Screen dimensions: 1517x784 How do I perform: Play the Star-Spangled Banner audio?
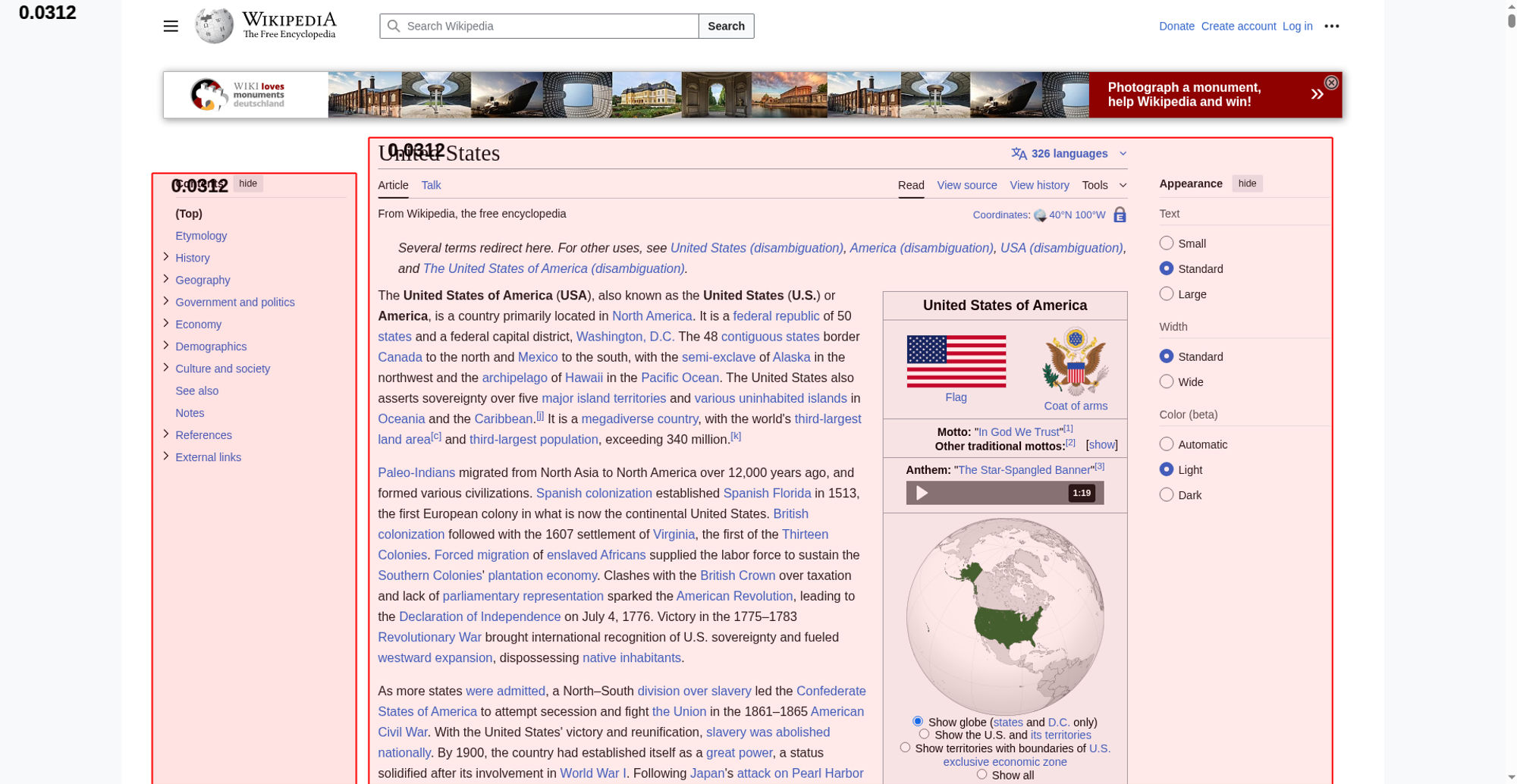[922, 493]
